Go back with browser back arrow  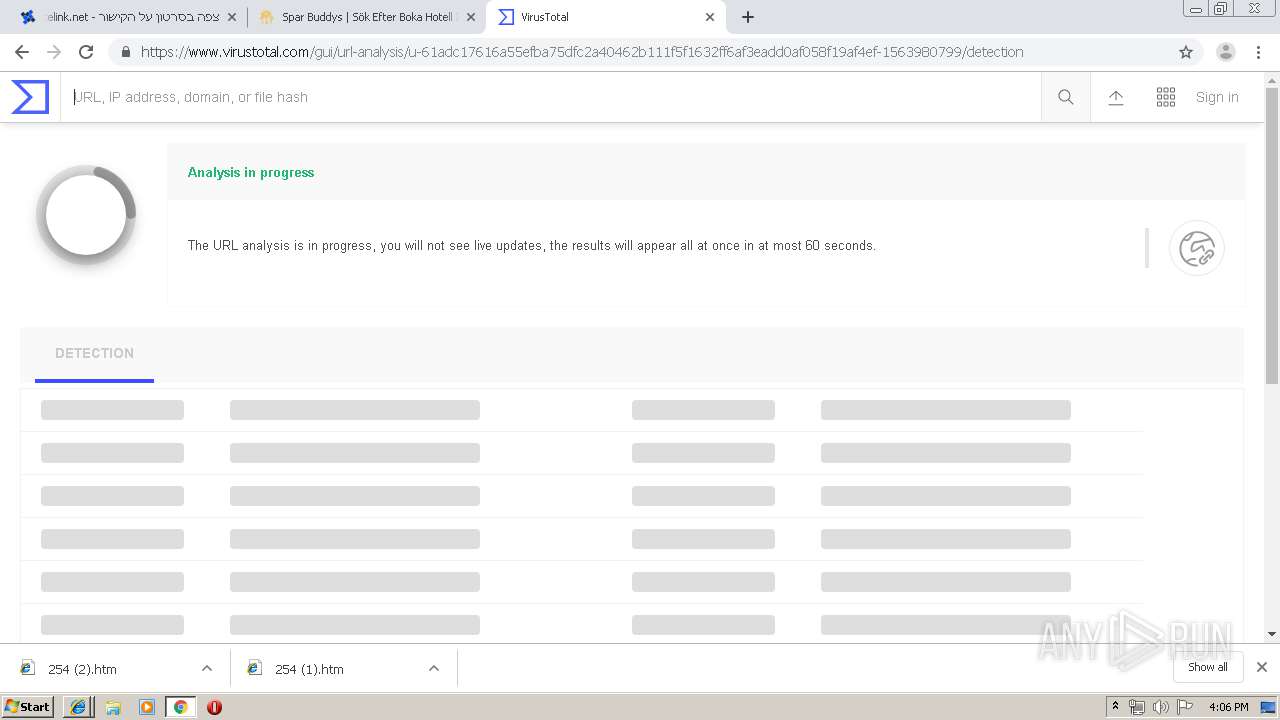point(22,52)
